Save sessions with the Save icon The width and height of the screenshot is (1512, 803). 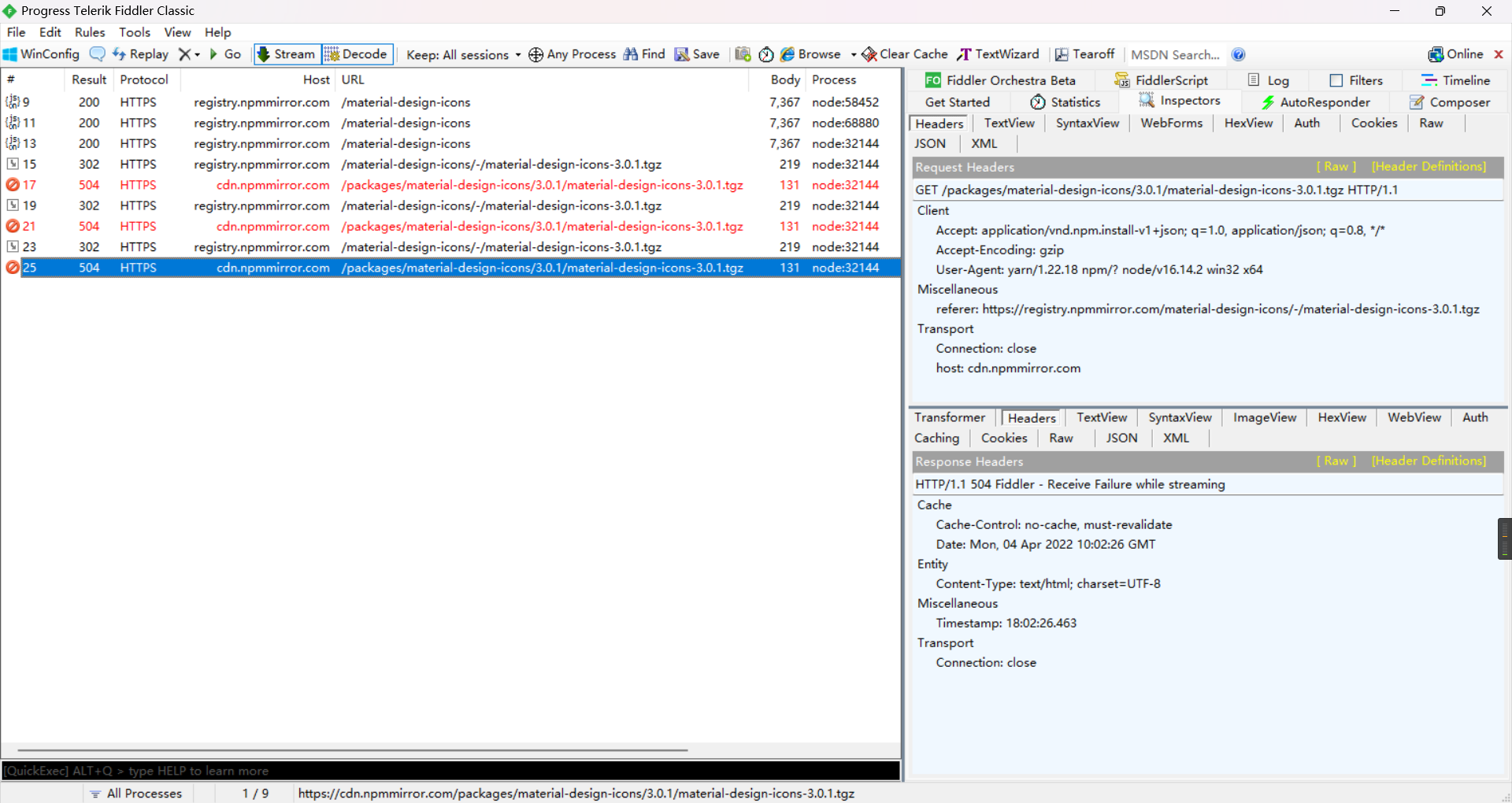[x=697, y=54]
